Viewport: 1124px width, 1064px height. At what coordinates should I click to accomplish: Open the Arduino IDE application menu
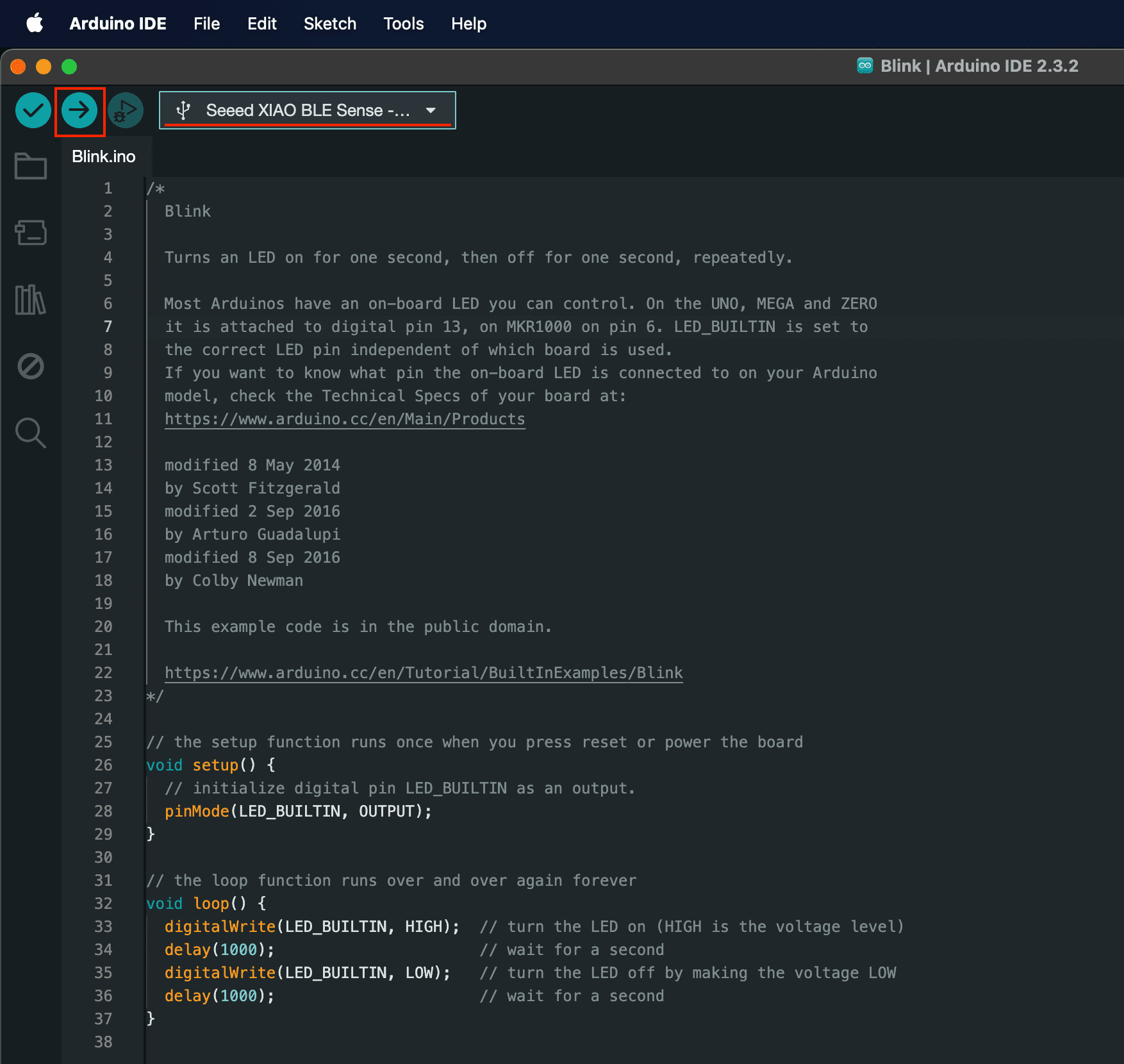coord(118,24)
